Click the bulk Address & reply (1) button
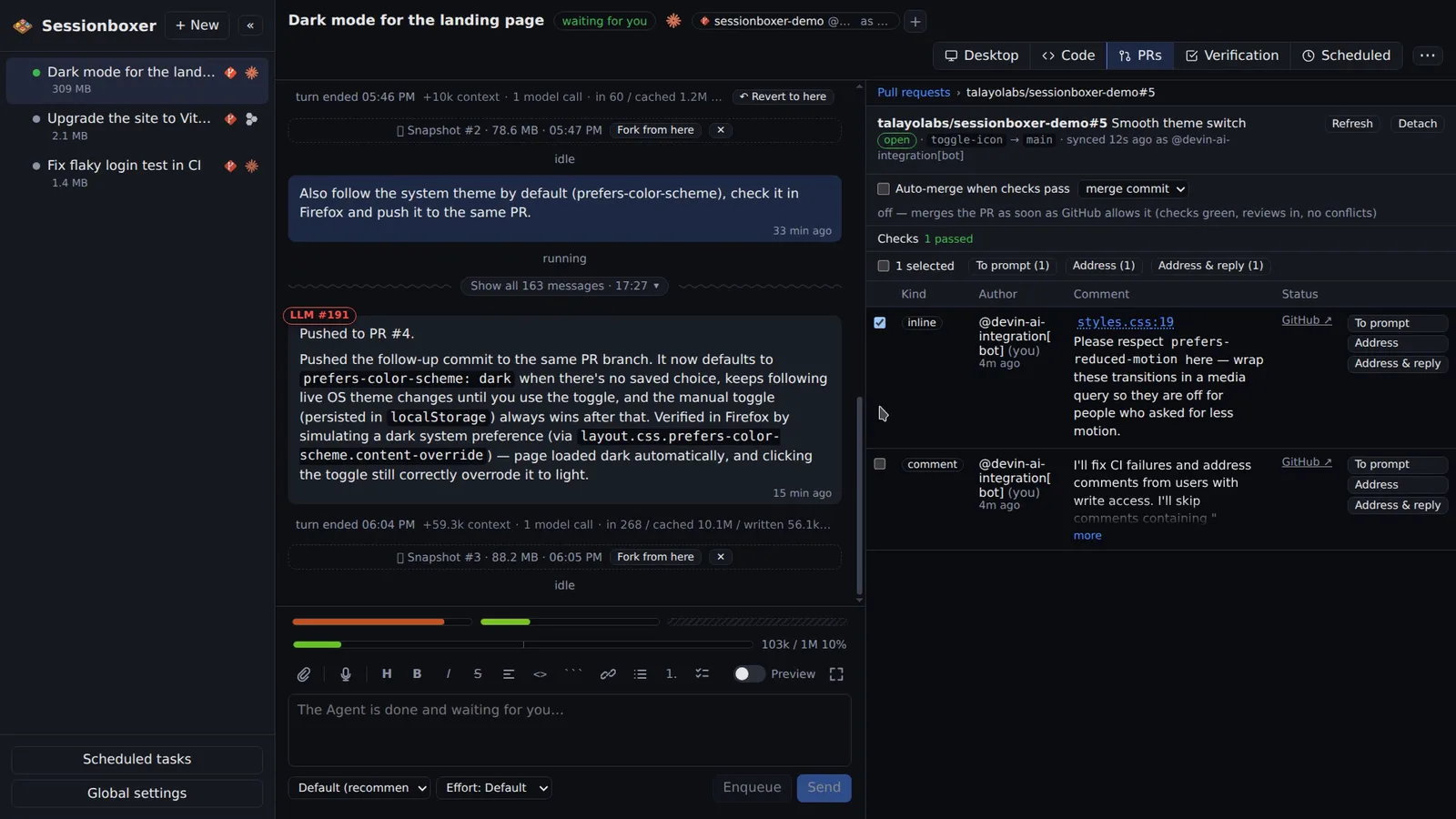The image size is (1456, 819). (x=1211, y=266)
